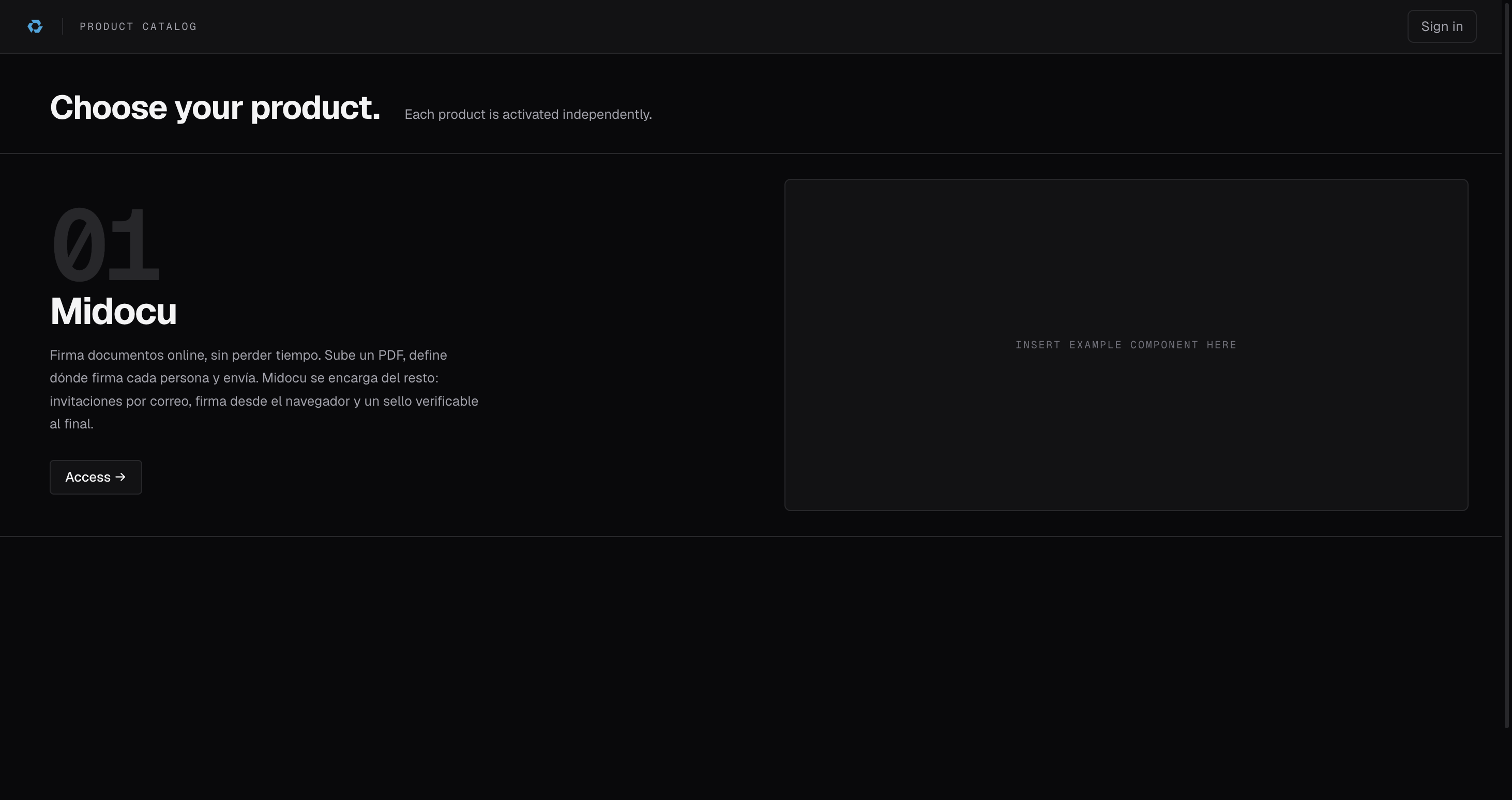Click the PRODUCT CATALOG header label
Screen dimensions: 1512x800
click(138, 26)
